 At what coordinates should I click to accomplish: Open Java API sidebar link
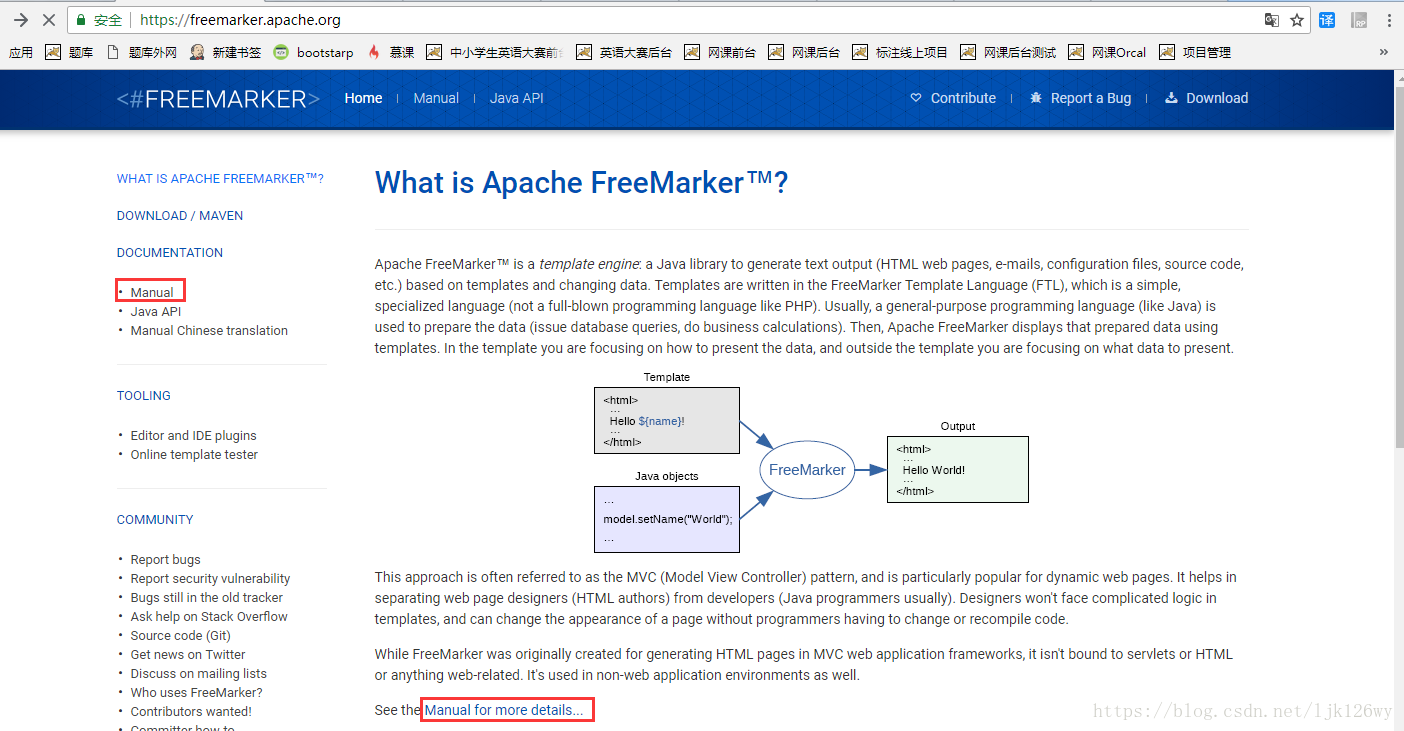(x=156, y=312)
